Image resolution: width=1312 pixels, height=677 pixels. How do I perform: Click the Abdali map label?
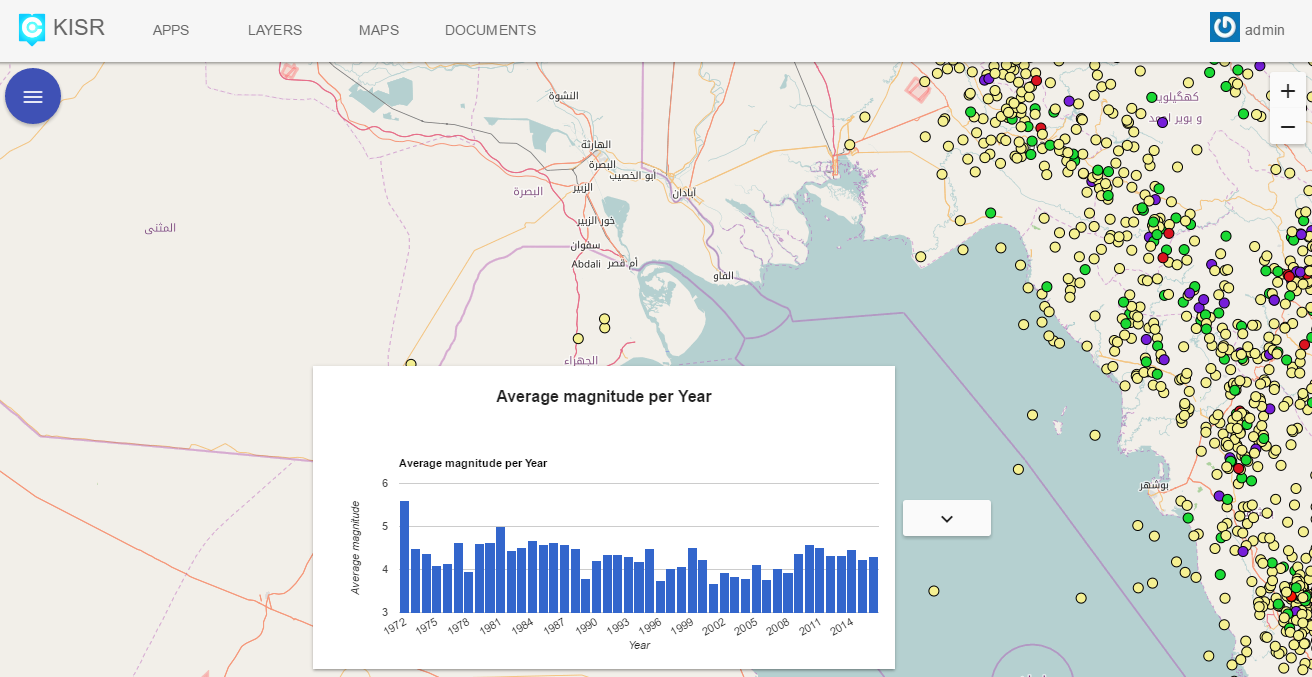(586, 263)
